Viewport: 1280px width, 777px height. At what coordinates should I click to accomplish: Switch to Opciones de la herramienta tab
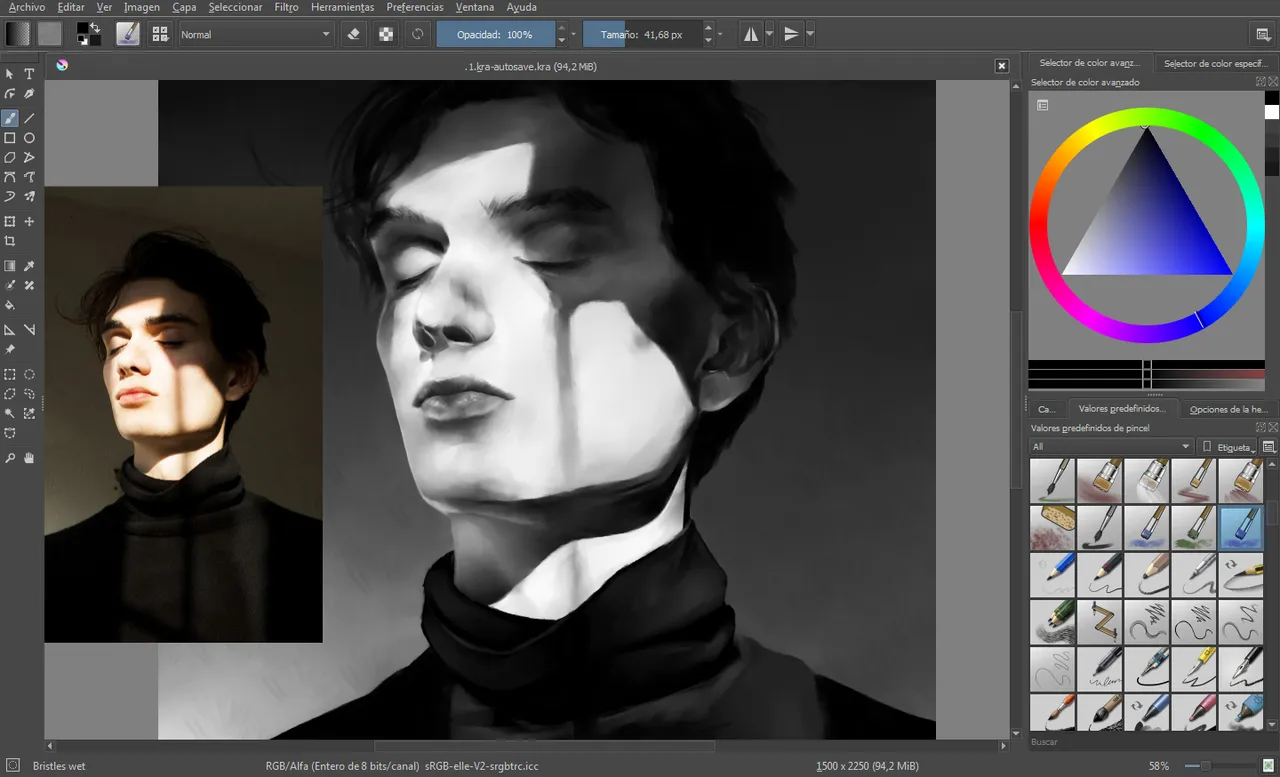(x=1229, y=409)
